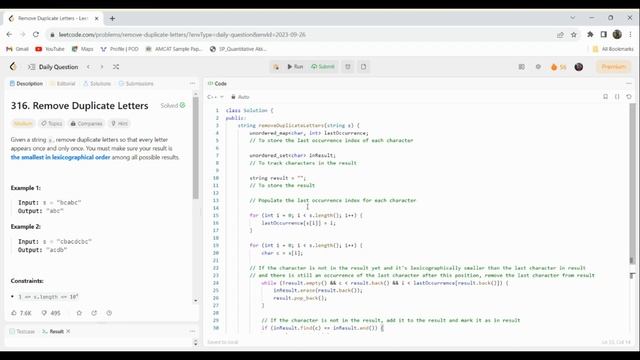The width and height of the screenshot is (640, 360).
Task: Click the Solved status indicator
Action: pyautogui.click(x=173, y=106)
